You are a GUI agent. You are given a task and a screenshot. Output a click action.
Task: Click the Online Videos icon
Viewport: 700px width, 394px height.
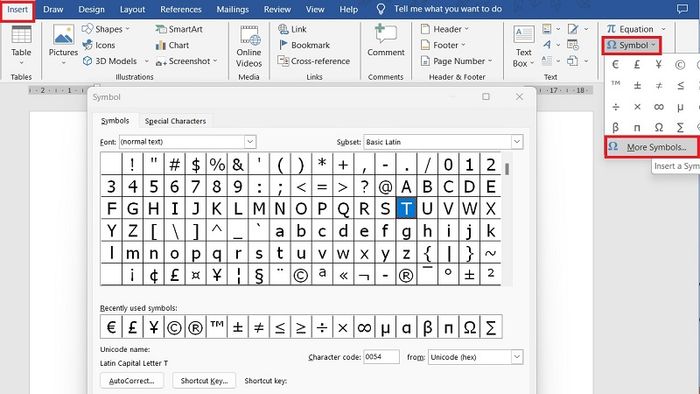click(x=249, y=36)
